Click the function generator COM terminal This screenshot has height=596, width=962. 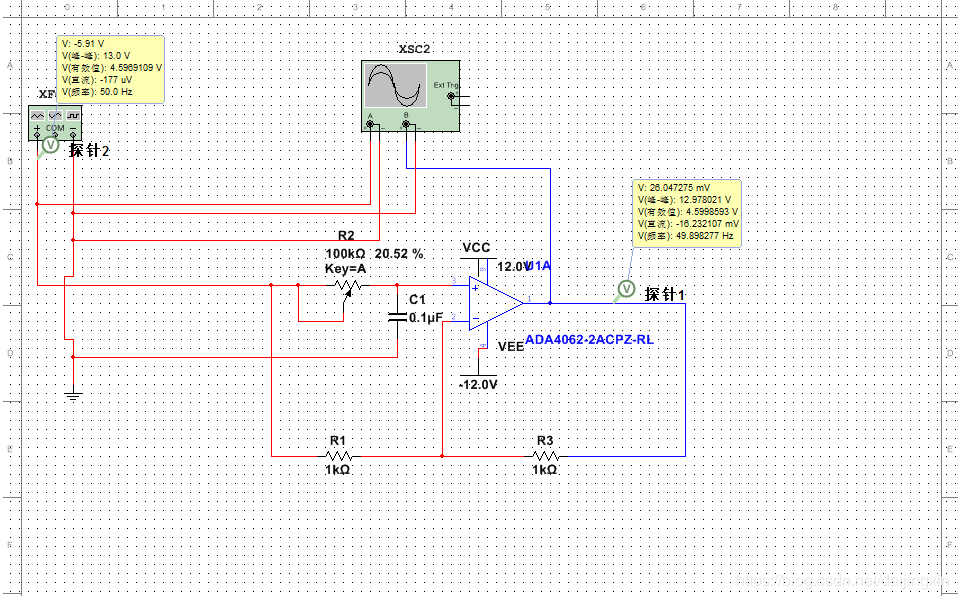tap(55, 134)
